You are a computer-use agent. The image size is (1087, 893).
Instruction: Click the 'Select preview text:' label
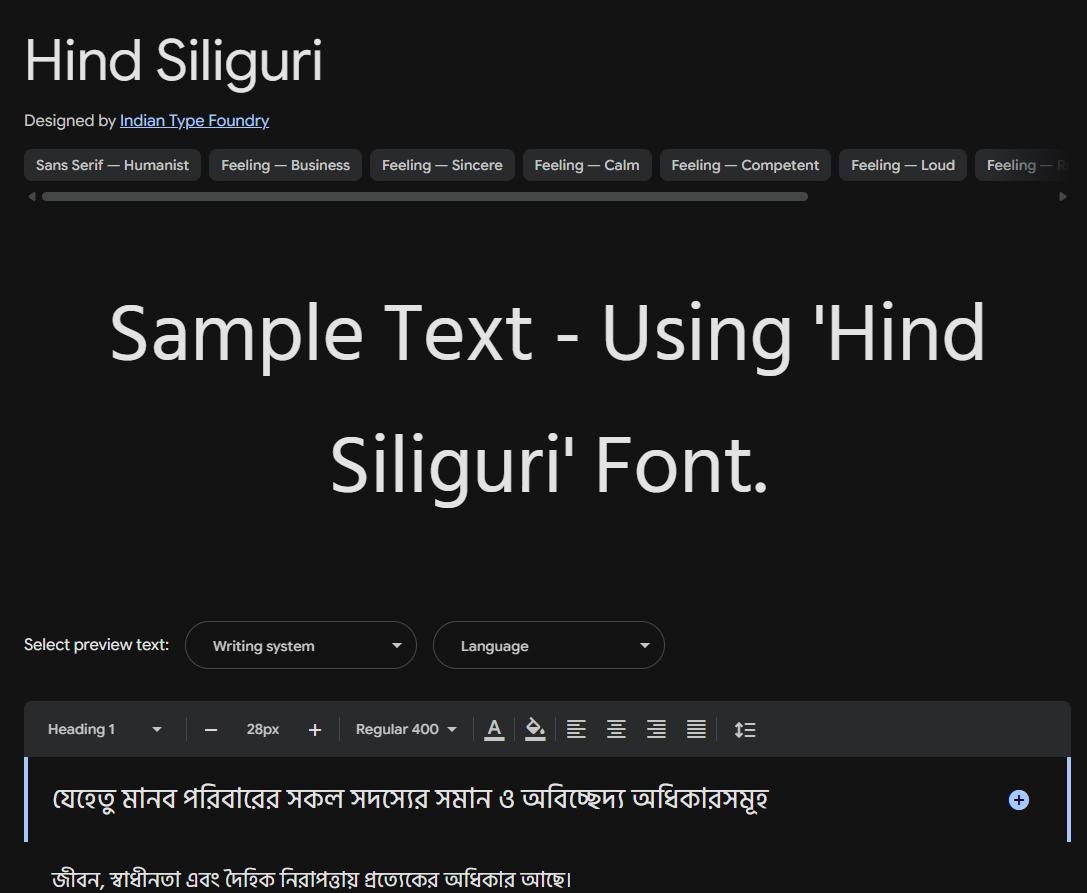tap(96, 645)
